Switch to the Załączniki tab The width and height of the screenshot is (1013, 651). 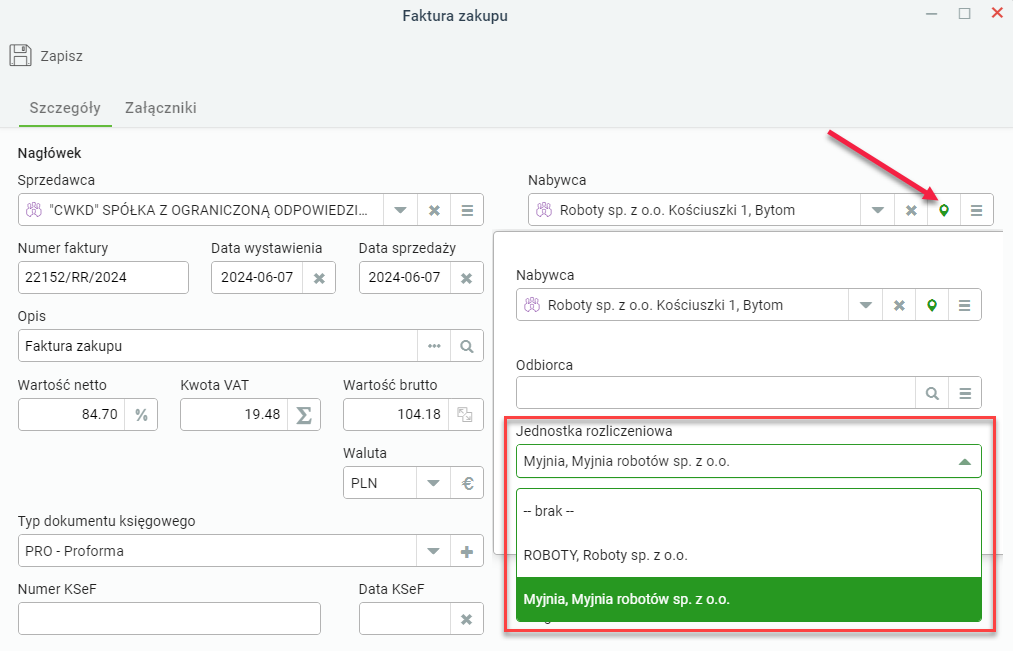(161, 108)
